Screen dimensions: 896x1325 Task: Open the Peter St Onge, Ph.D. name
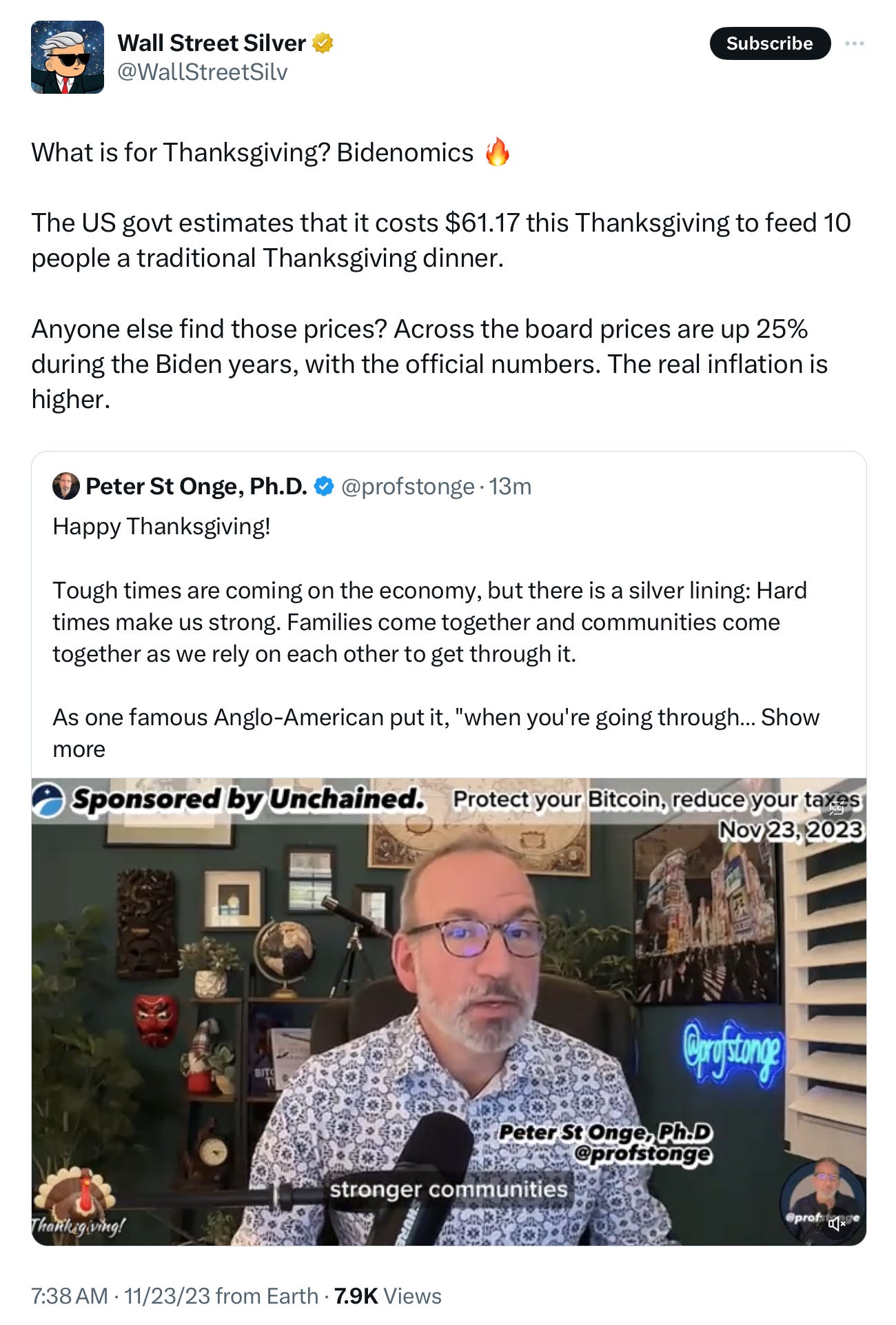196,486
